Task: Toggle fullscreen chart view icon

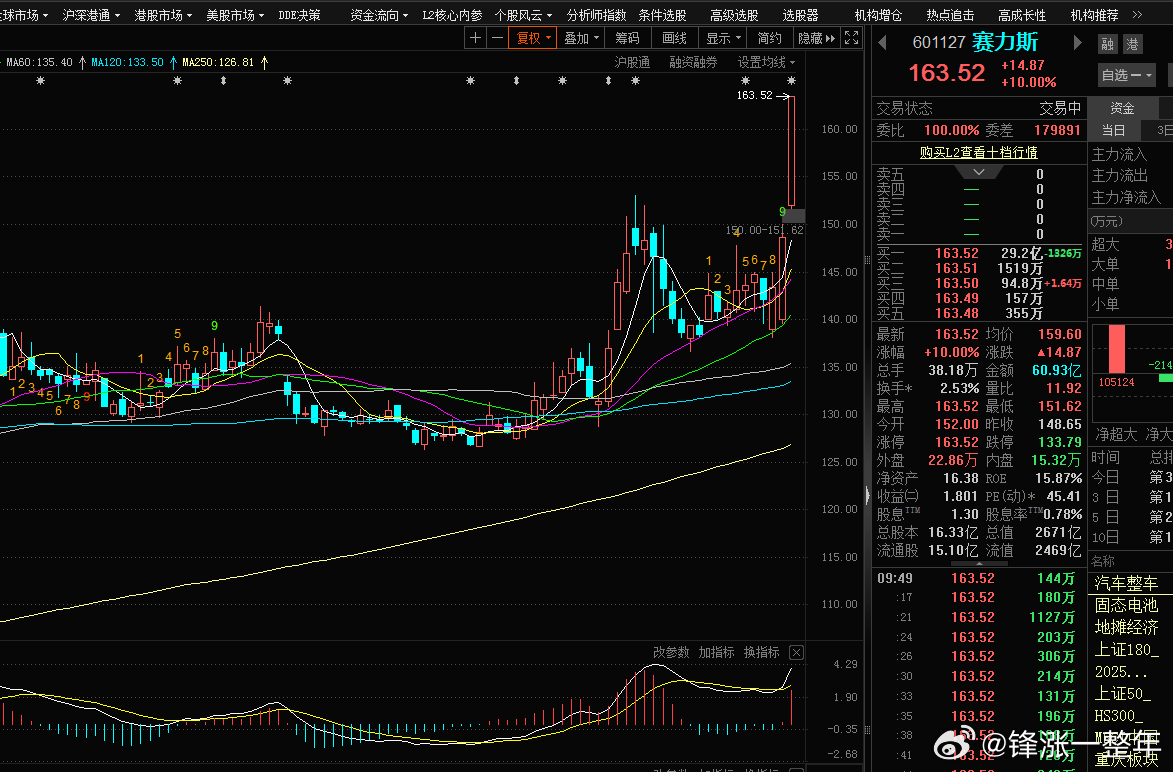Action: point(851,37)
